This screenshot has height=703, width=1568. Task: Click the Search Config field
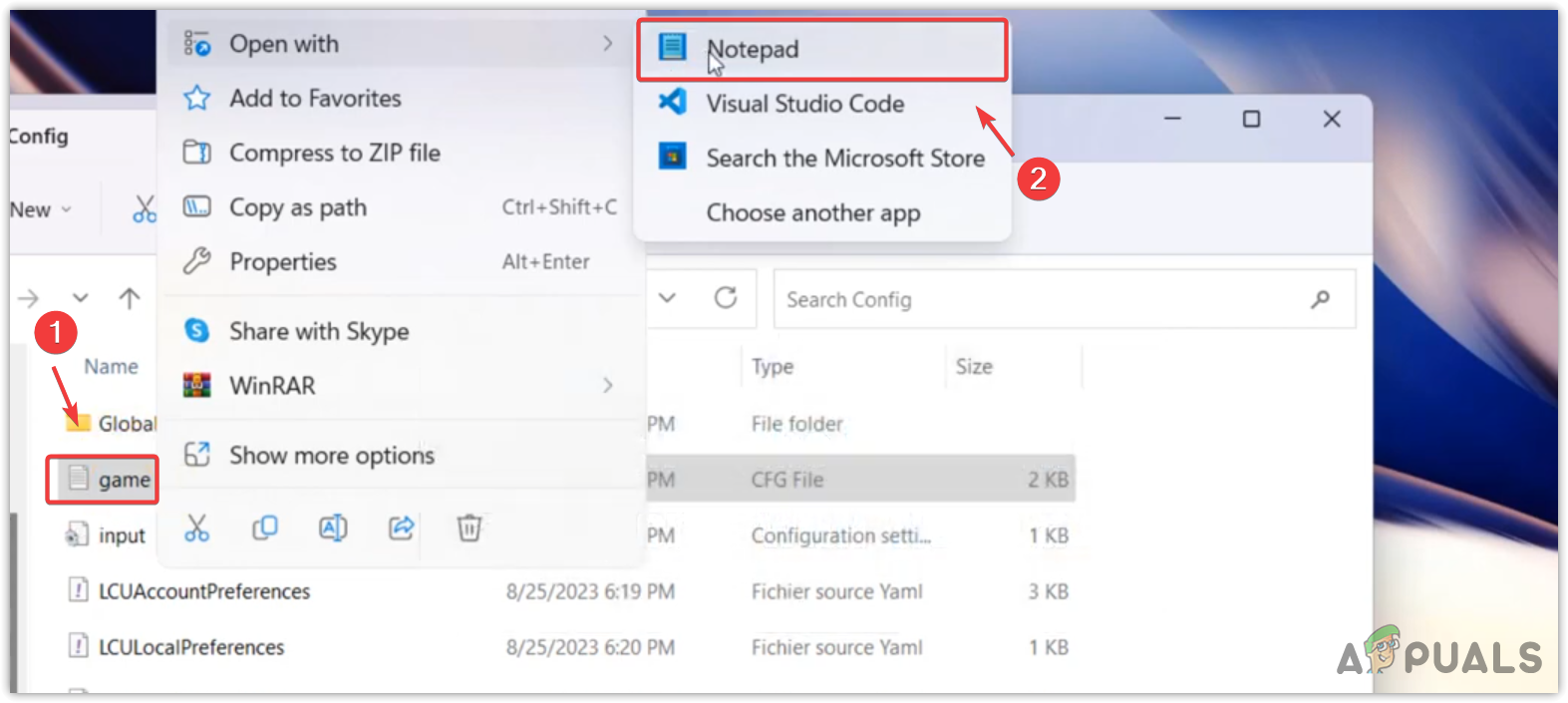1065,299
